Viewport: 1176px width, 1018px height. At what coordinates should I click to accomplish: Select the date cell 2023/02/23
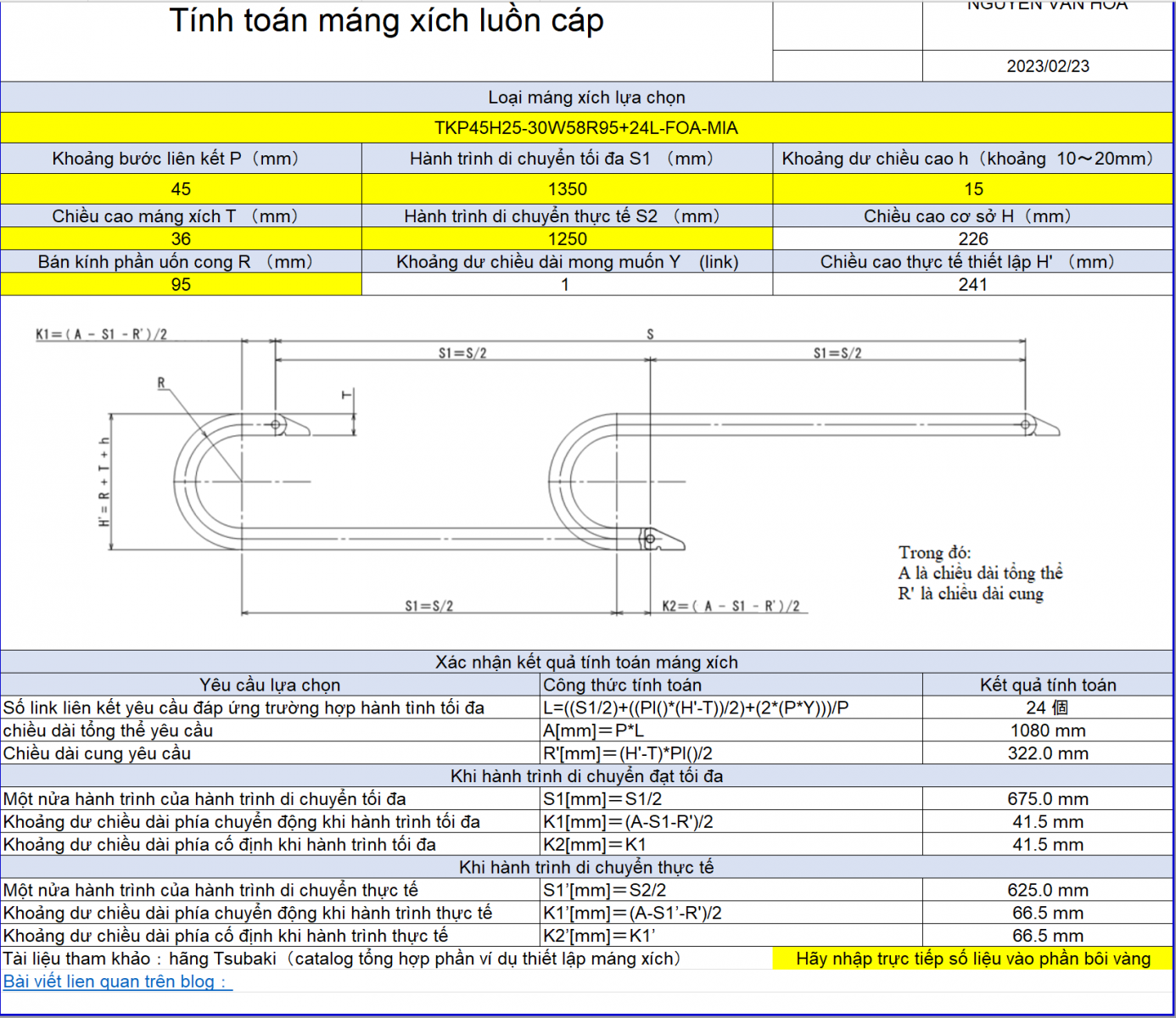1048,66
